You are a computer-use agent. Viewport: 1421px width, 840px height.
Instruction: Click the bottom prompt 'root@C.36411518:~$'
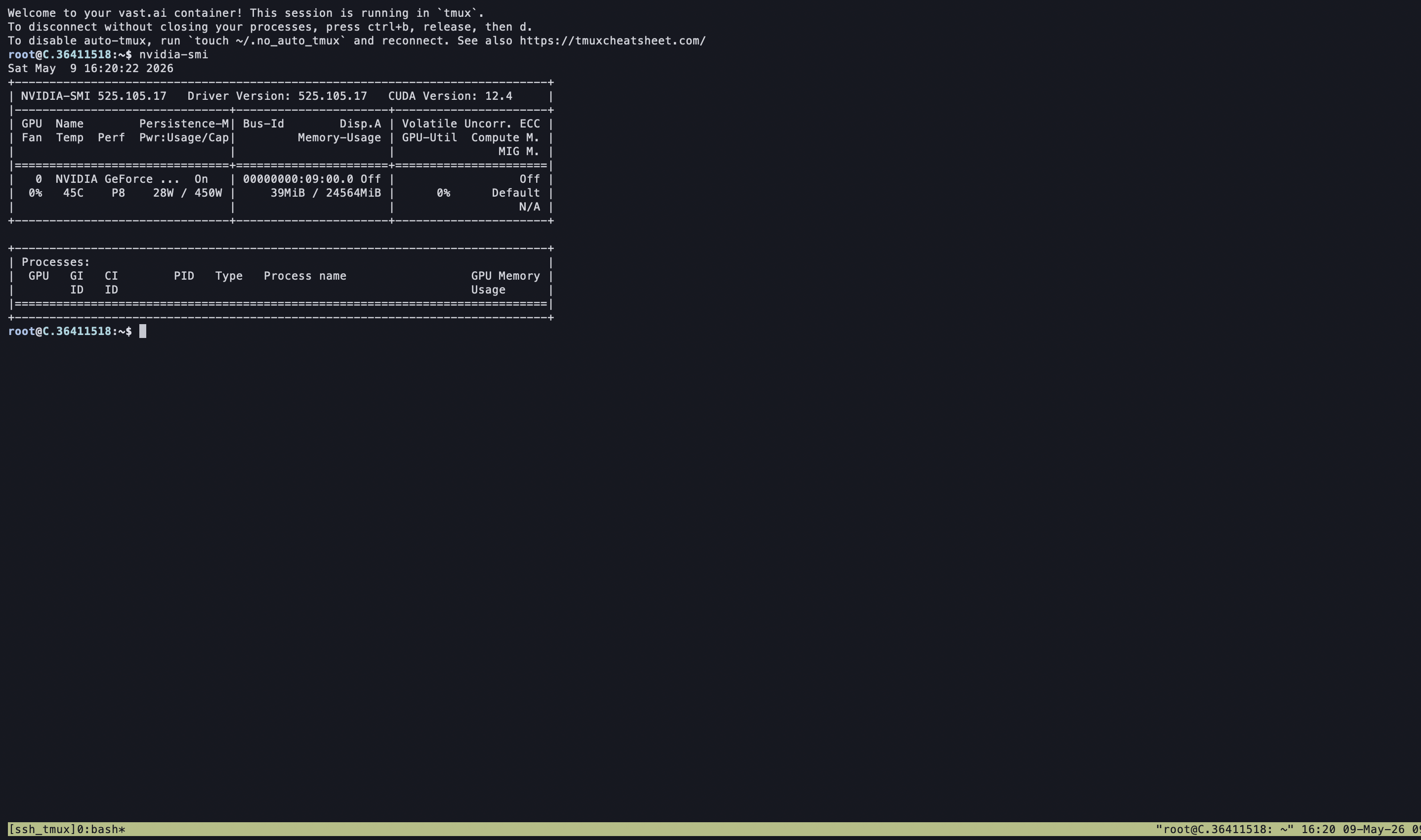tap(70, 332)
